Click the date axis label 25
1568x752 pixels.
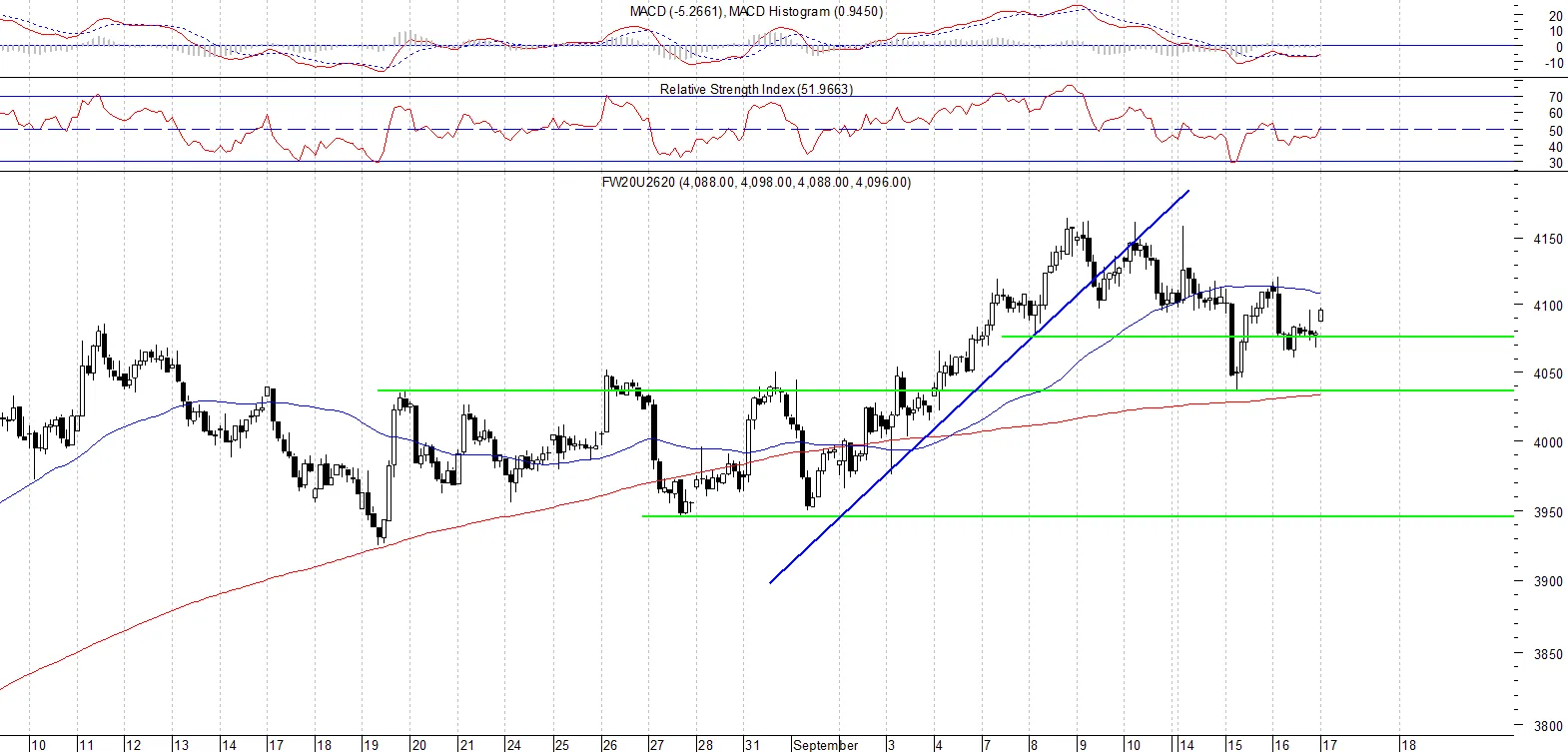tap(561, 745)
